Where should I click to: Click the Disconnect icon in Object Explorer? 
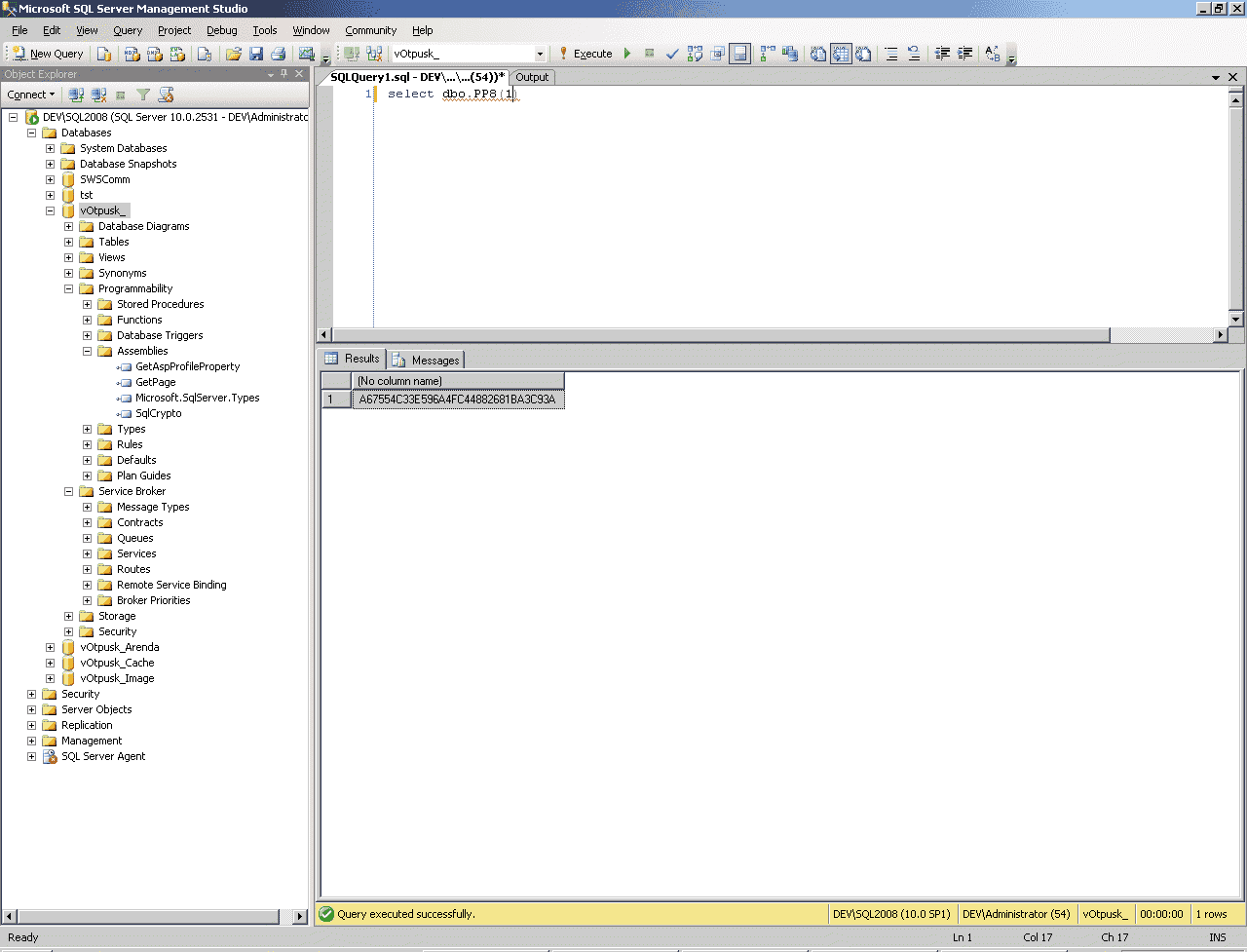[x=98, y=95]
